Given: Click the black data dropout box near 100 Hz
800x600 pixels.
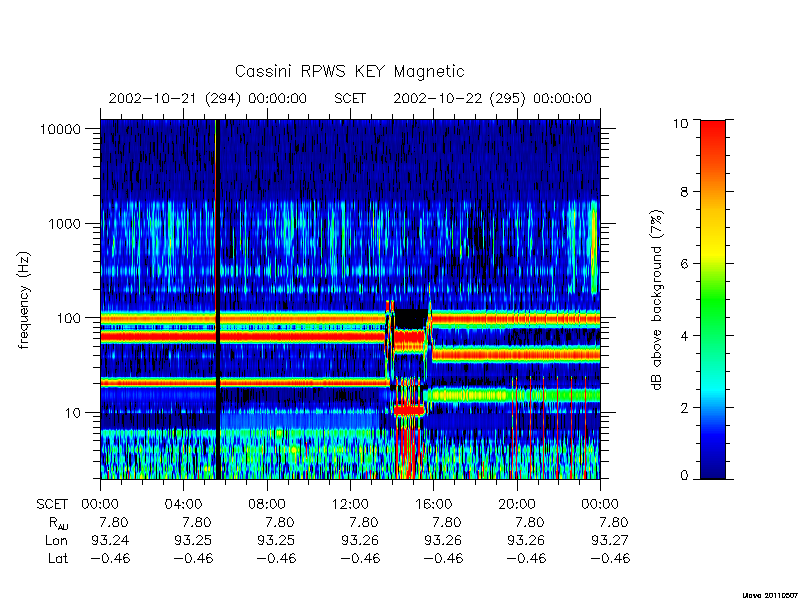Looking at the screenshot, I should coord(411,319).
